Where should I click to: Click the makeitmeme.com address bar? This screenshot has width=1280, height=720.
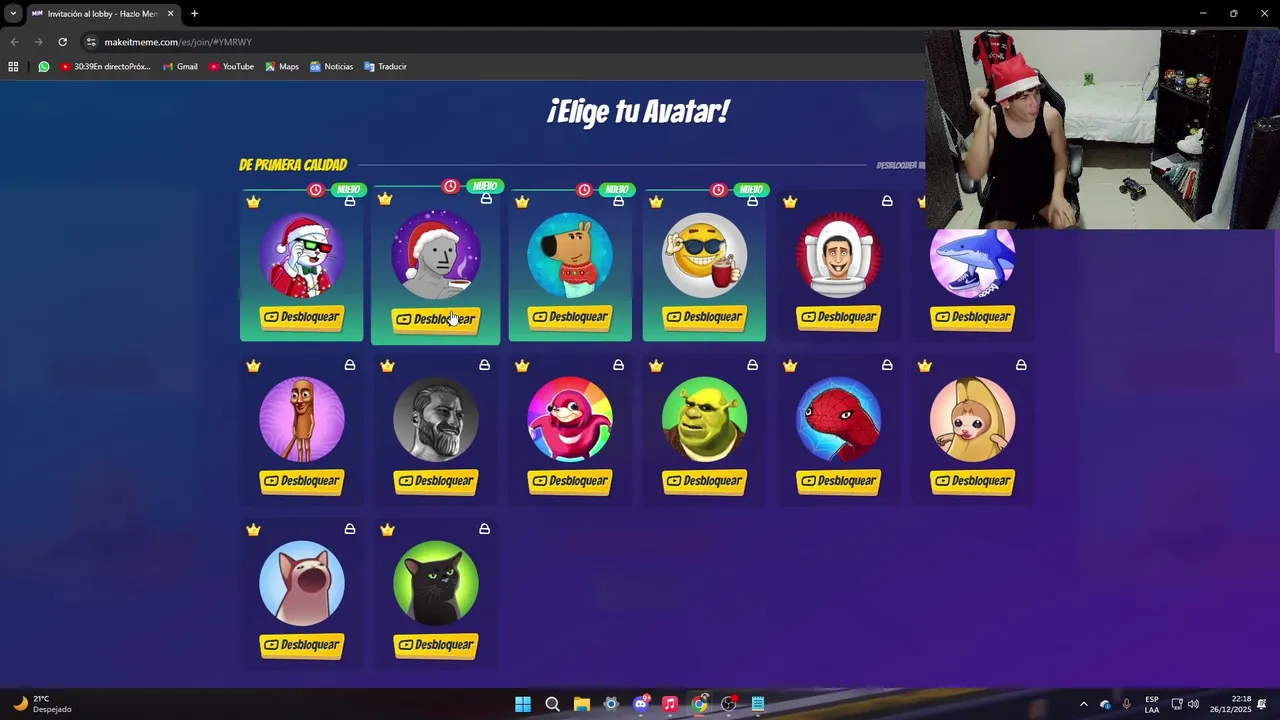pyautogui.click(x=500, y=42)
